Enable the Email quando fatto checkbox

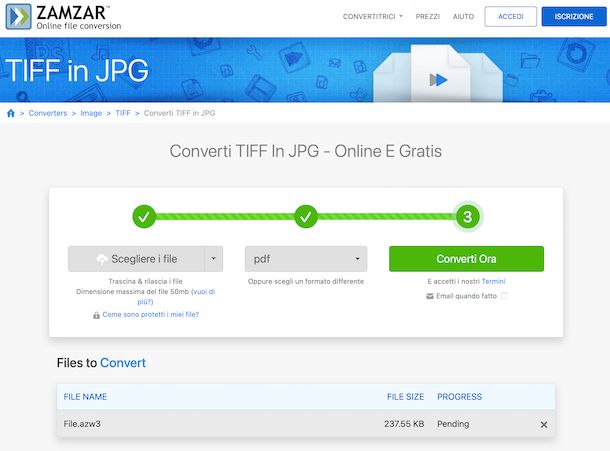point(504,296)
